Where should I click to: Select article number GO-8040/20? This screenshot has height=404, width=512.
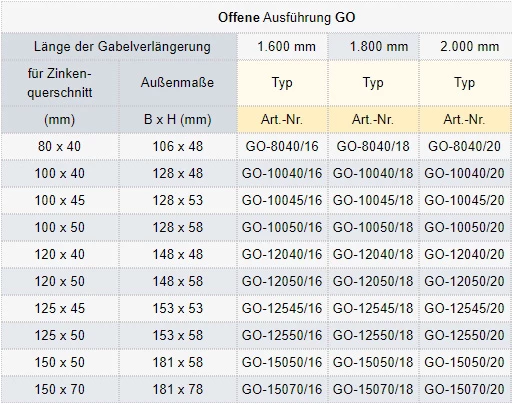click(x=464, y=146)
